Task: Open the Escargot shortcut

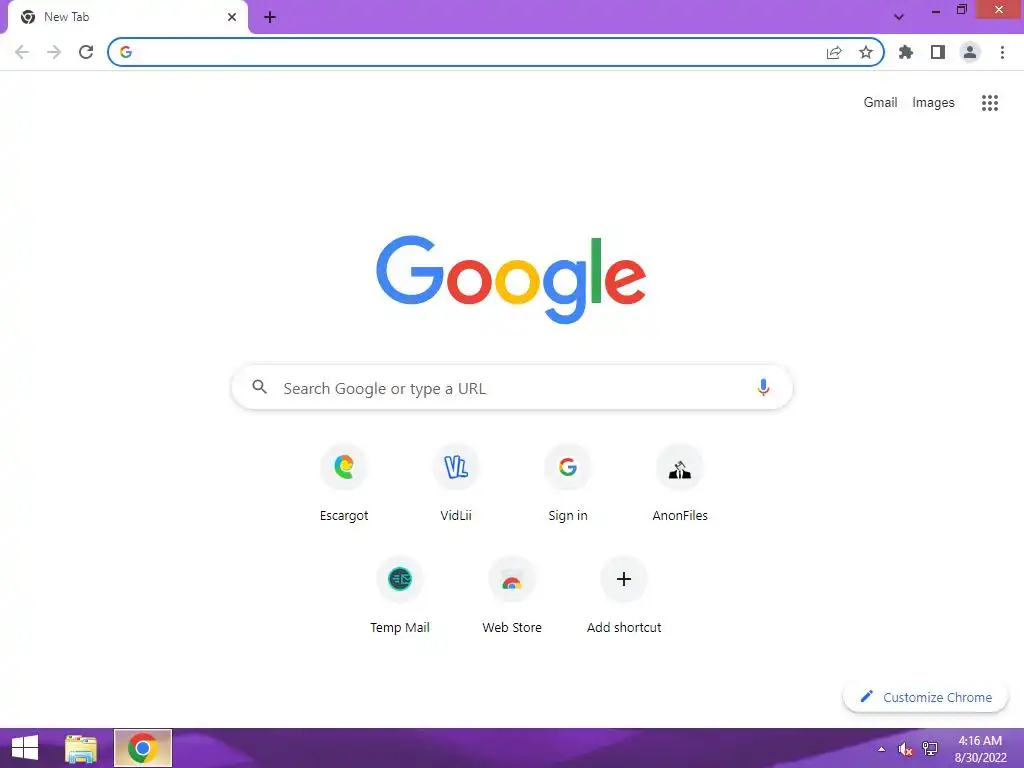Action: [344, 483]
